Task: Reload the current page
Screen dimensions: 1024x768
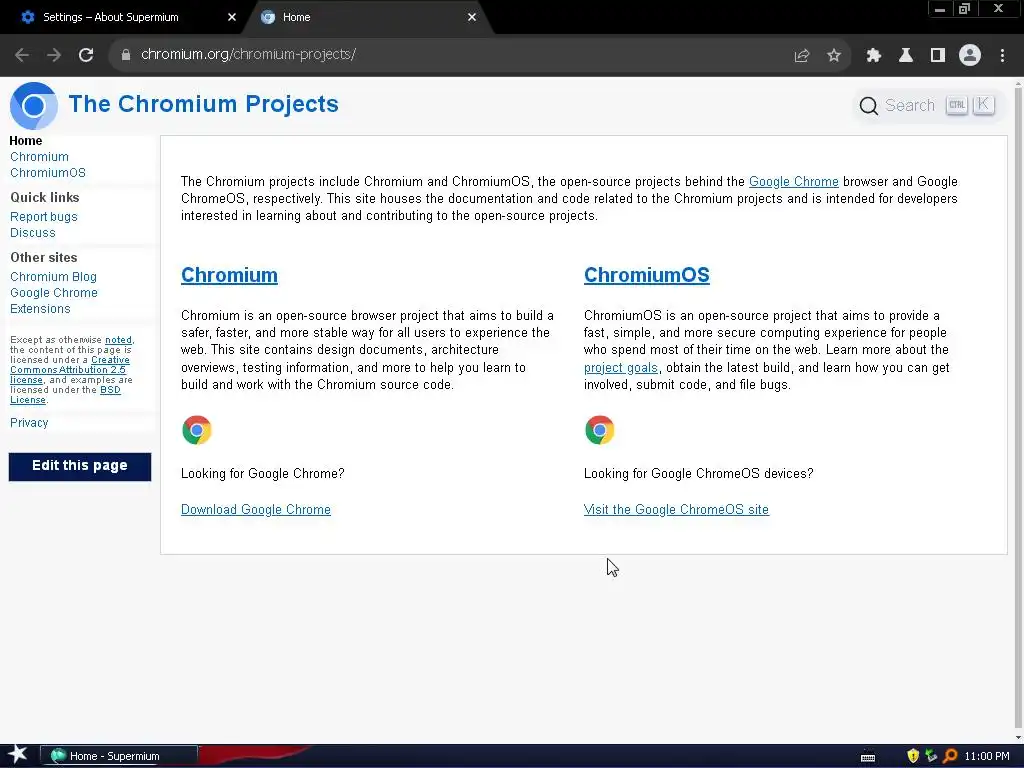Action: (x=86, y=55)
